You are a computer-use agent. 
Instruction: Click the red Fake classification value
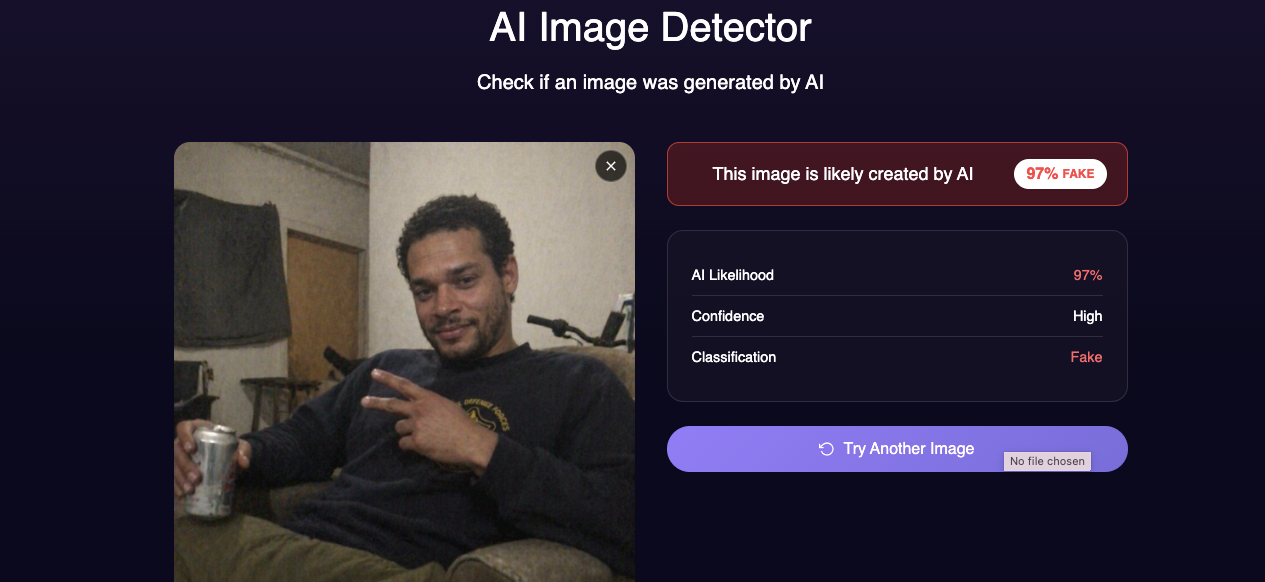point(1086,357)
